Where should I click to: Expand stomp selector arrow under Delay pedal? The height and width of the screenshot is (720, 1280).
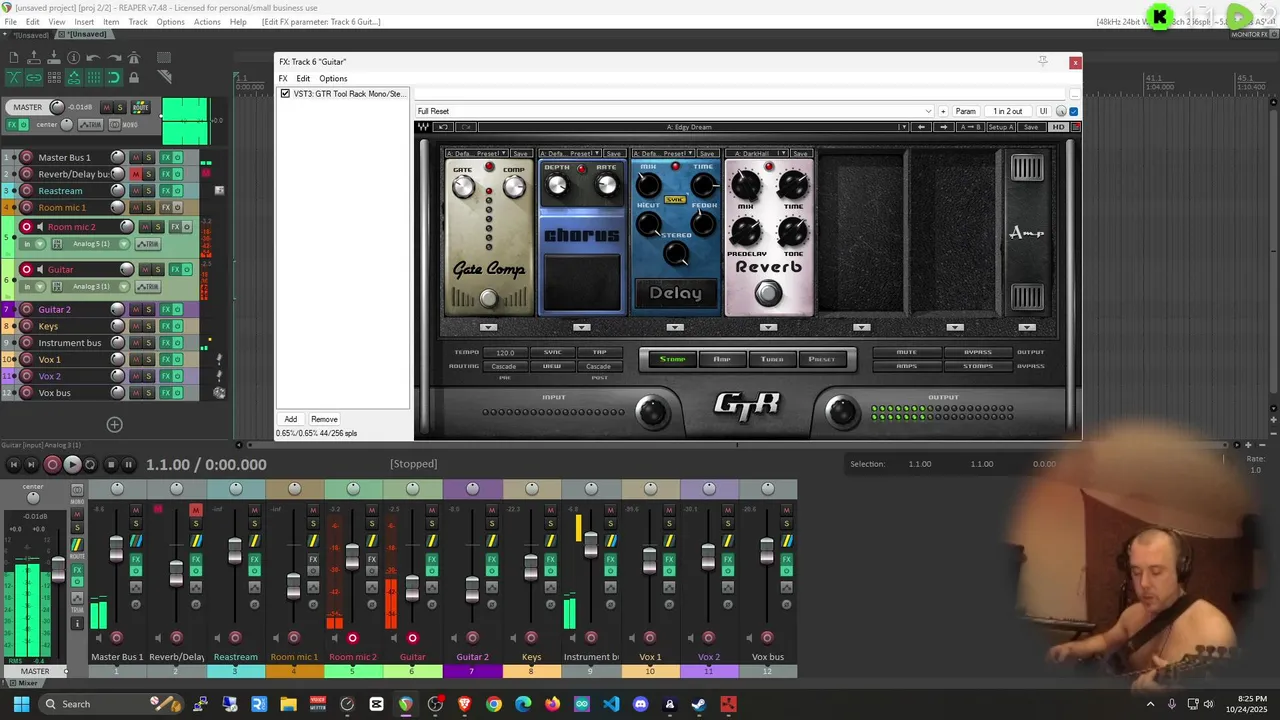(x=675, y=327)
